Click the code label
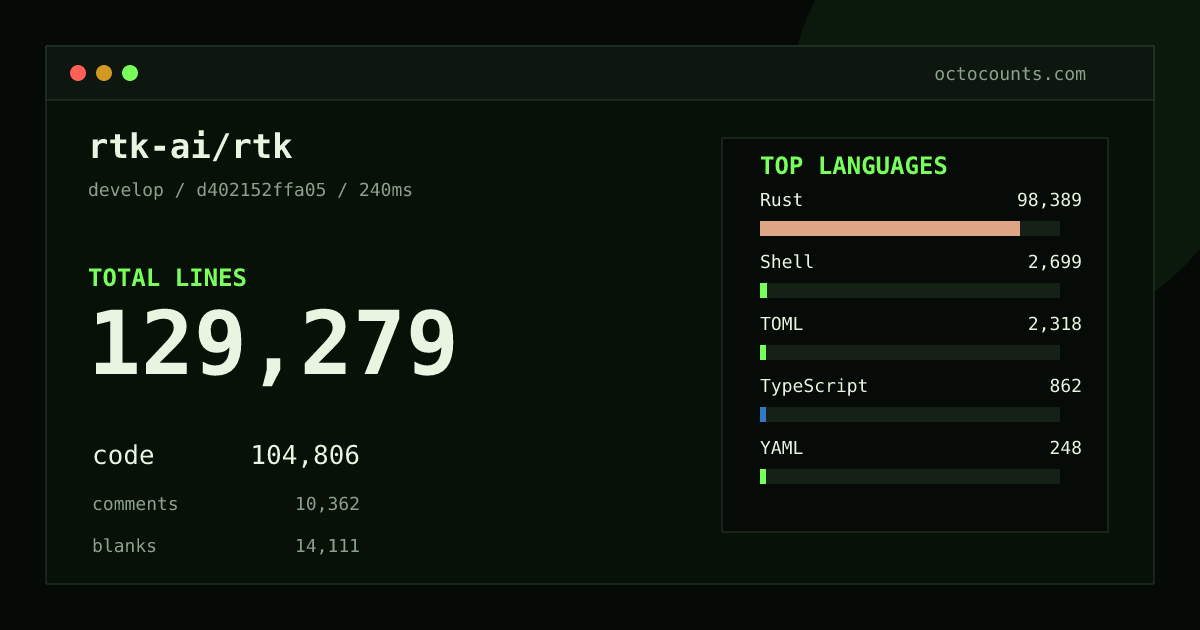1200x630 pixels. [123, 456]
